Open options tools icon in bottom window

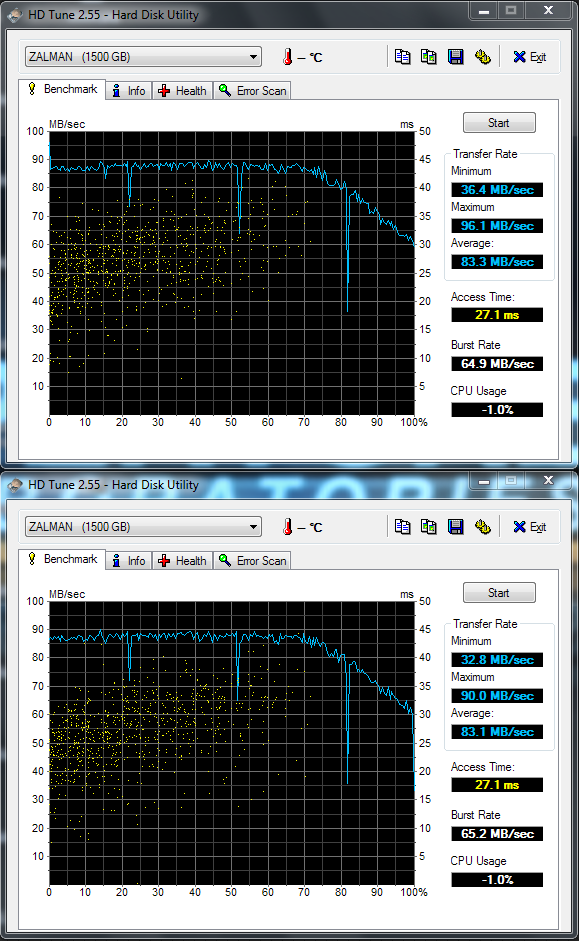[x=482, y=527]
